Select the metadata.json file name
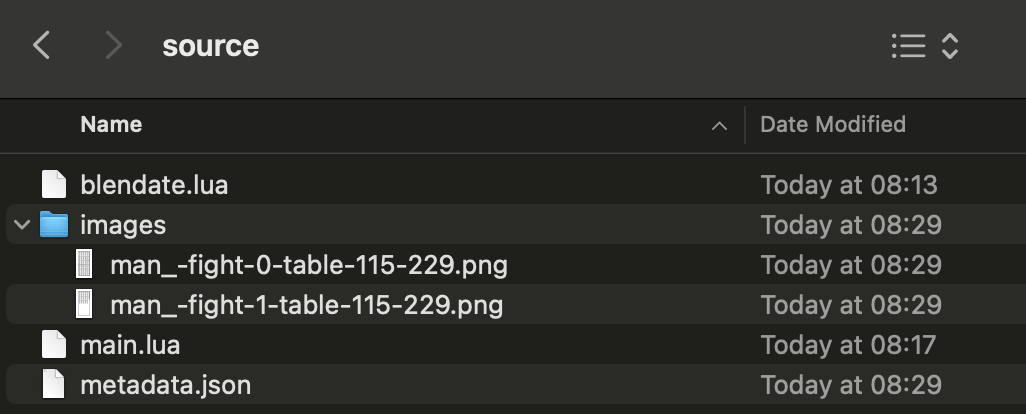The height and width of the screenshot is (414, 1026). (166, 385)
